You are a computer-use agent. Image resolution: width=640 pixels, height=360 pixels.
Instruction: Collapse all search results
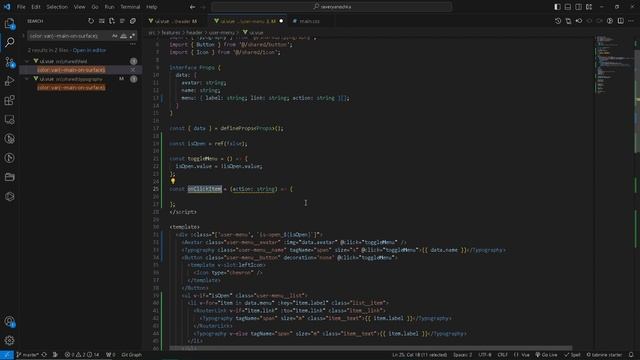[x=133, y=21]
